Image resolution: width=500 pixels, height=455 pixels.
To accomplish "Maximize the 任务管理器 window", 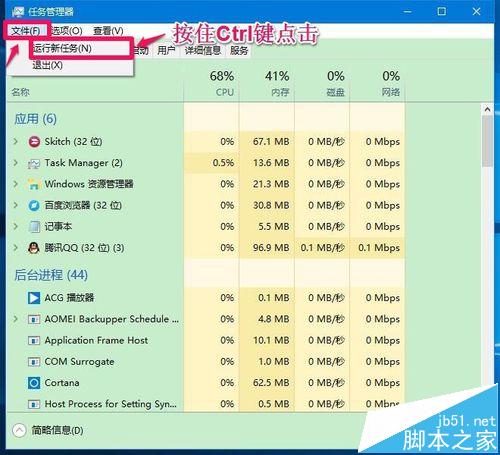I will [442, 12].
